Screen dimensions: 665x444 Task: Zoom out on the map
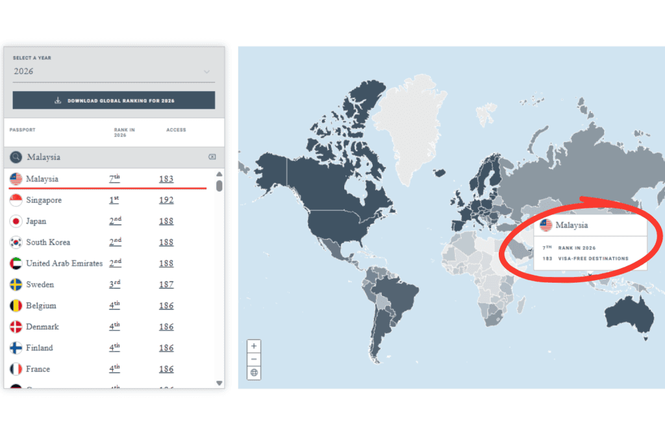coord(254,359)
